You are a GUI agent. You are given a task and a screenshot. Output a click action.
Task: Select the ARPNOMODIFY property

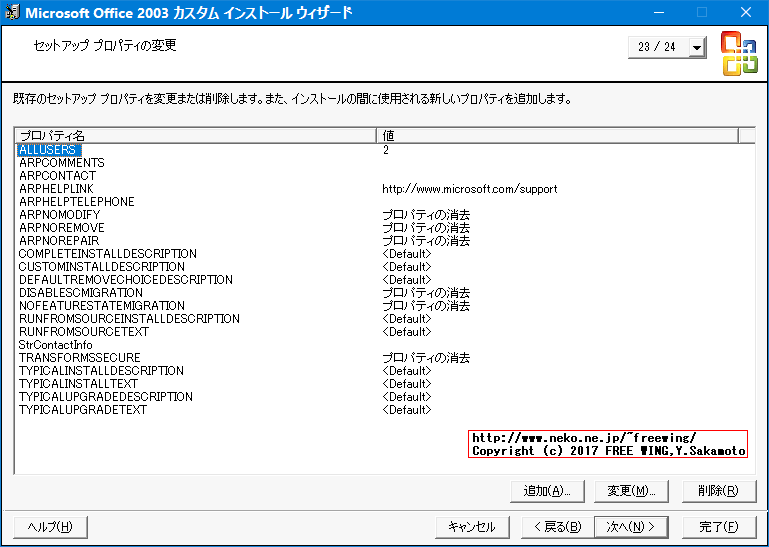click(x=59, y=214)
